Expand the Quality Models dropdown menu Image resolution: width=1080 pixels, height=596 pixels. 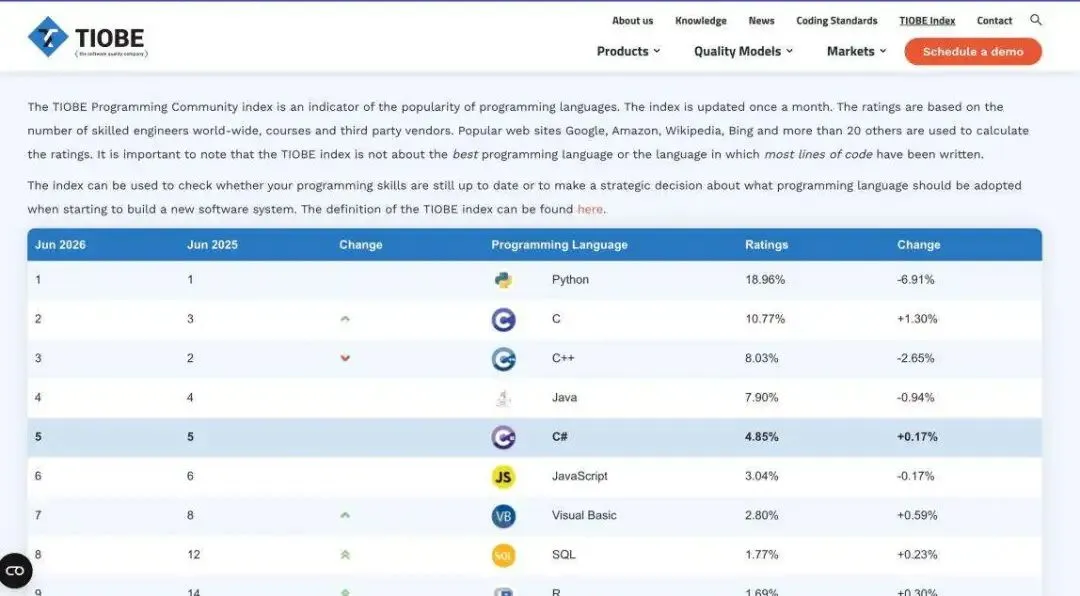coord(743,51)
